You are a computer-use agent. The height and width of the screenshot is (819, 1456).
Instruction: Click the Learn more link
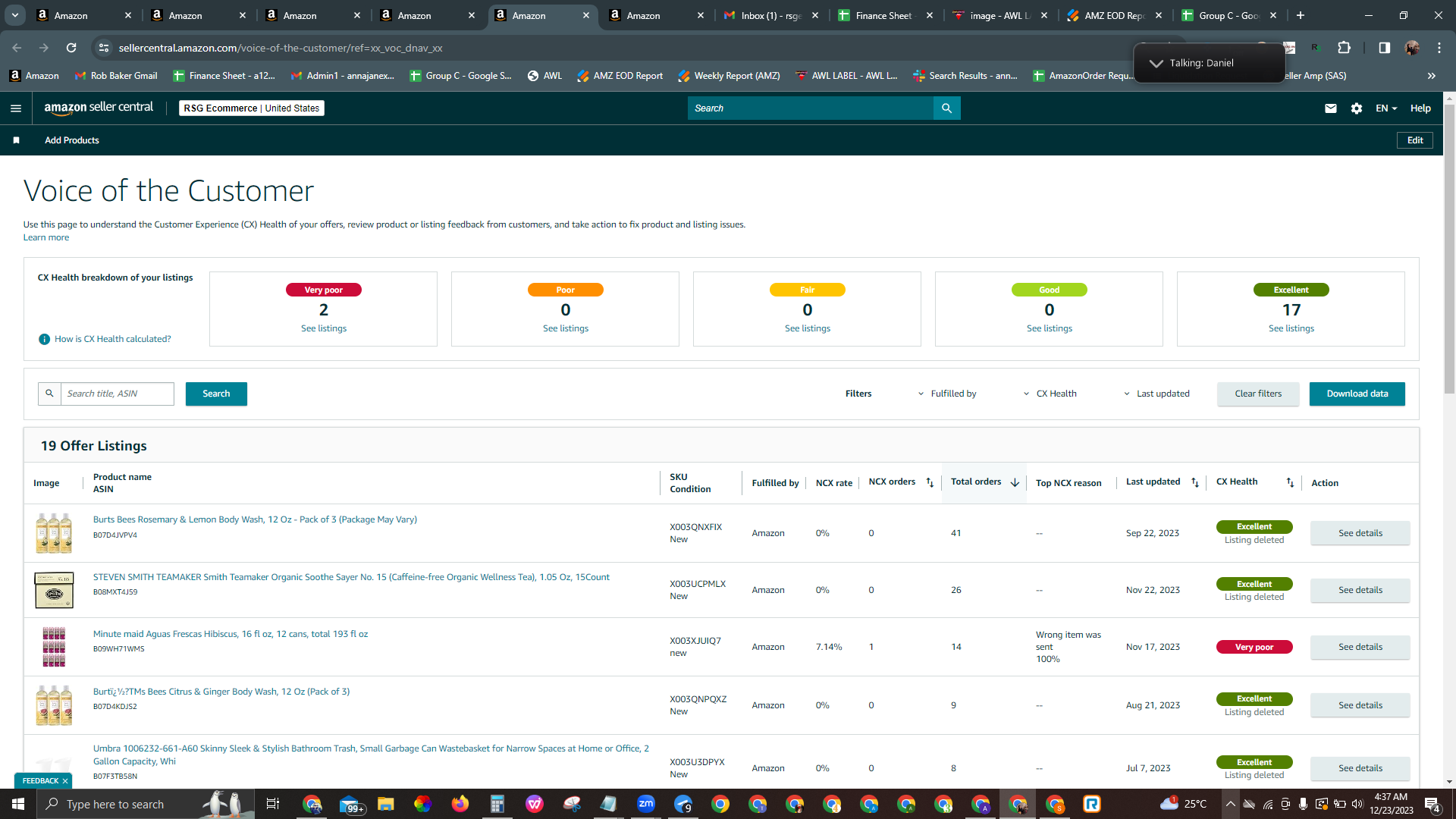pos(46,237)
